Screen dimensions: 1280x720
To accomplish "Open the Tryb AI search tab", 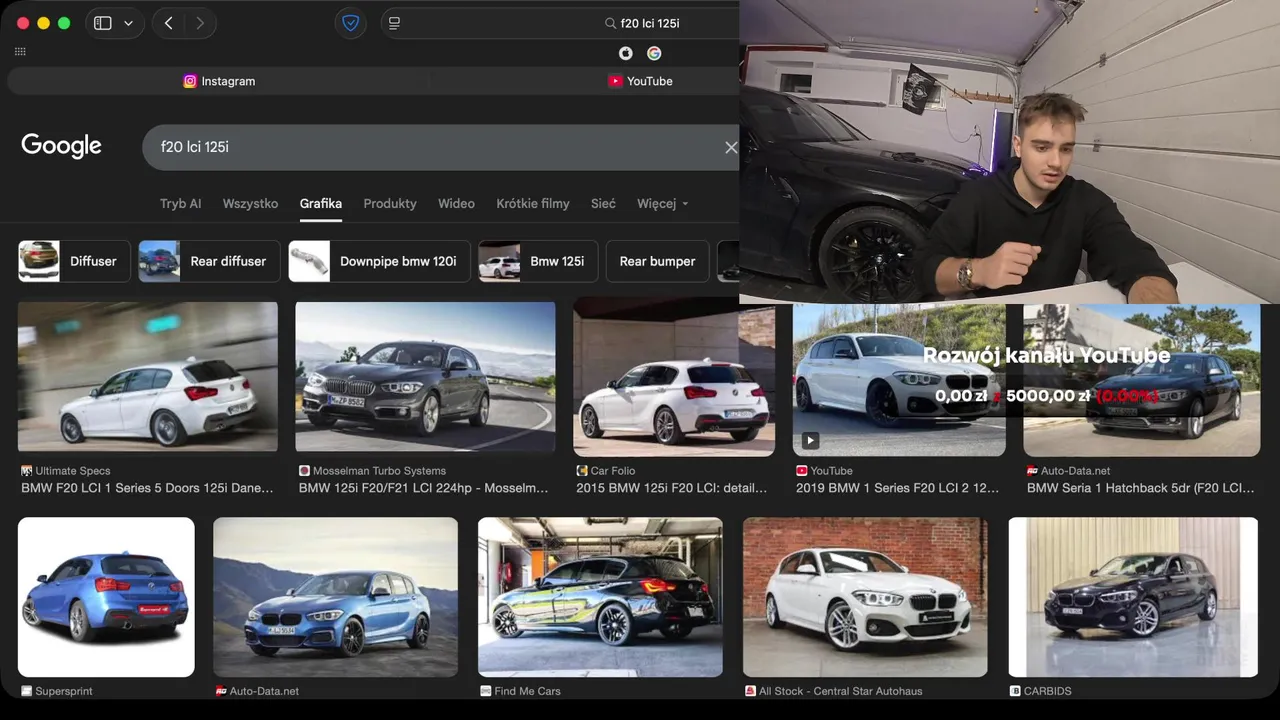I will (180, 203).
